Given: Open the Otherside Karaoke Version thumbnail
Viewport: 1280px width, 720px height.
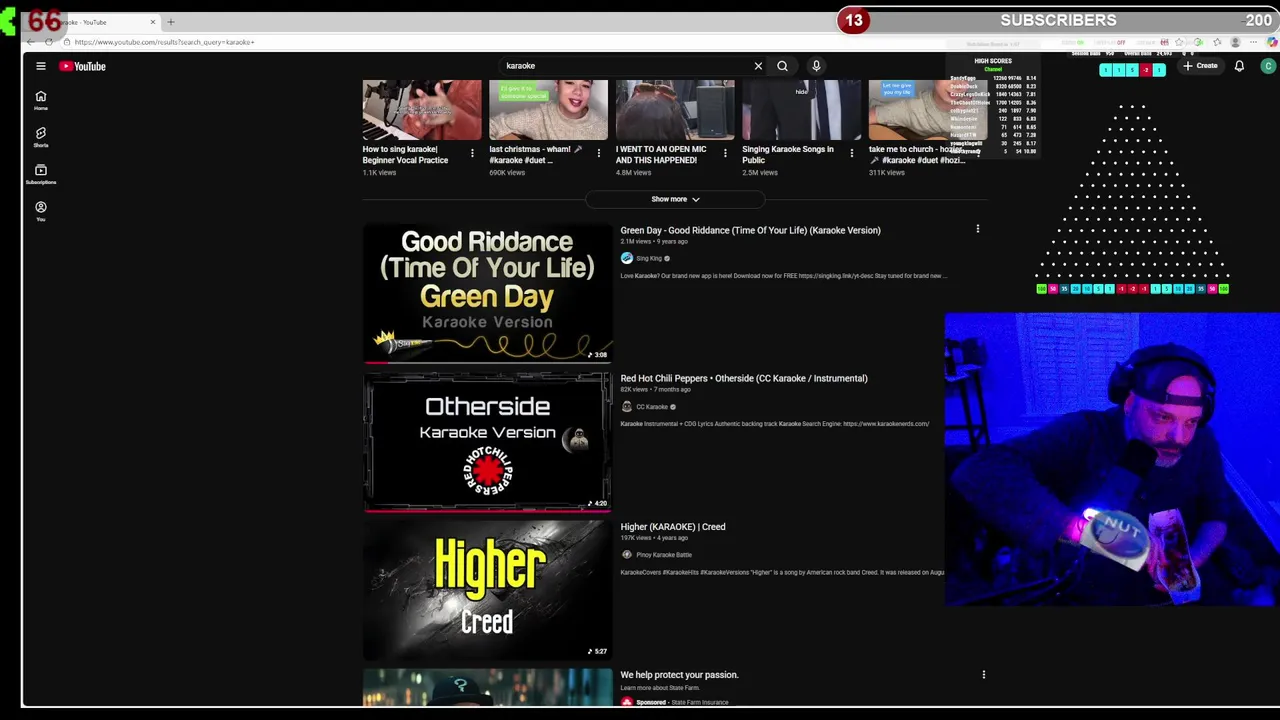Looking at the screenshot, I should [x=487, y=441].
